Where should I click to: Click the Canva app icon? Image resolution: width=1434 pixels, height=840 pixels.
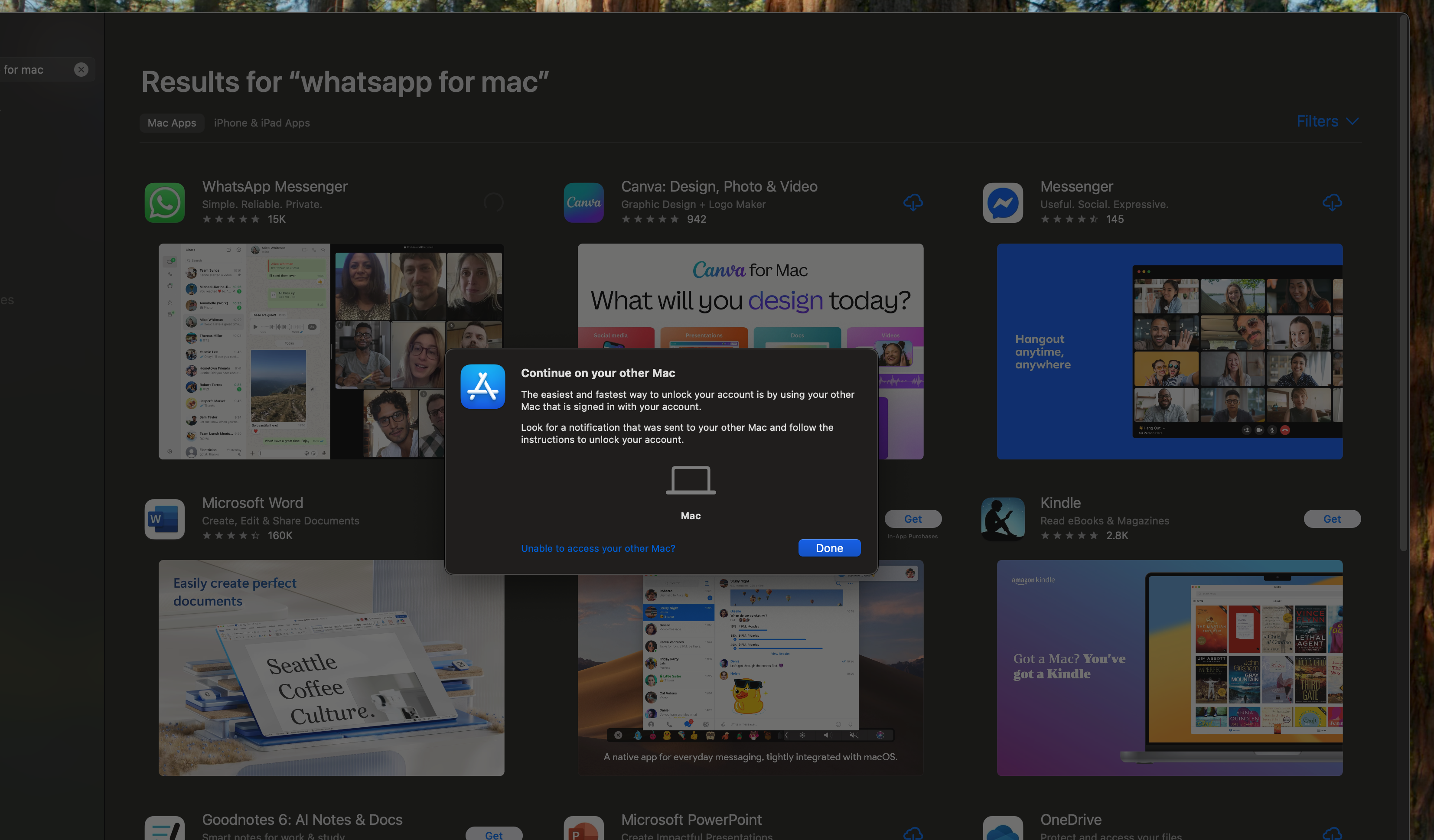click(x=583, y=202)
